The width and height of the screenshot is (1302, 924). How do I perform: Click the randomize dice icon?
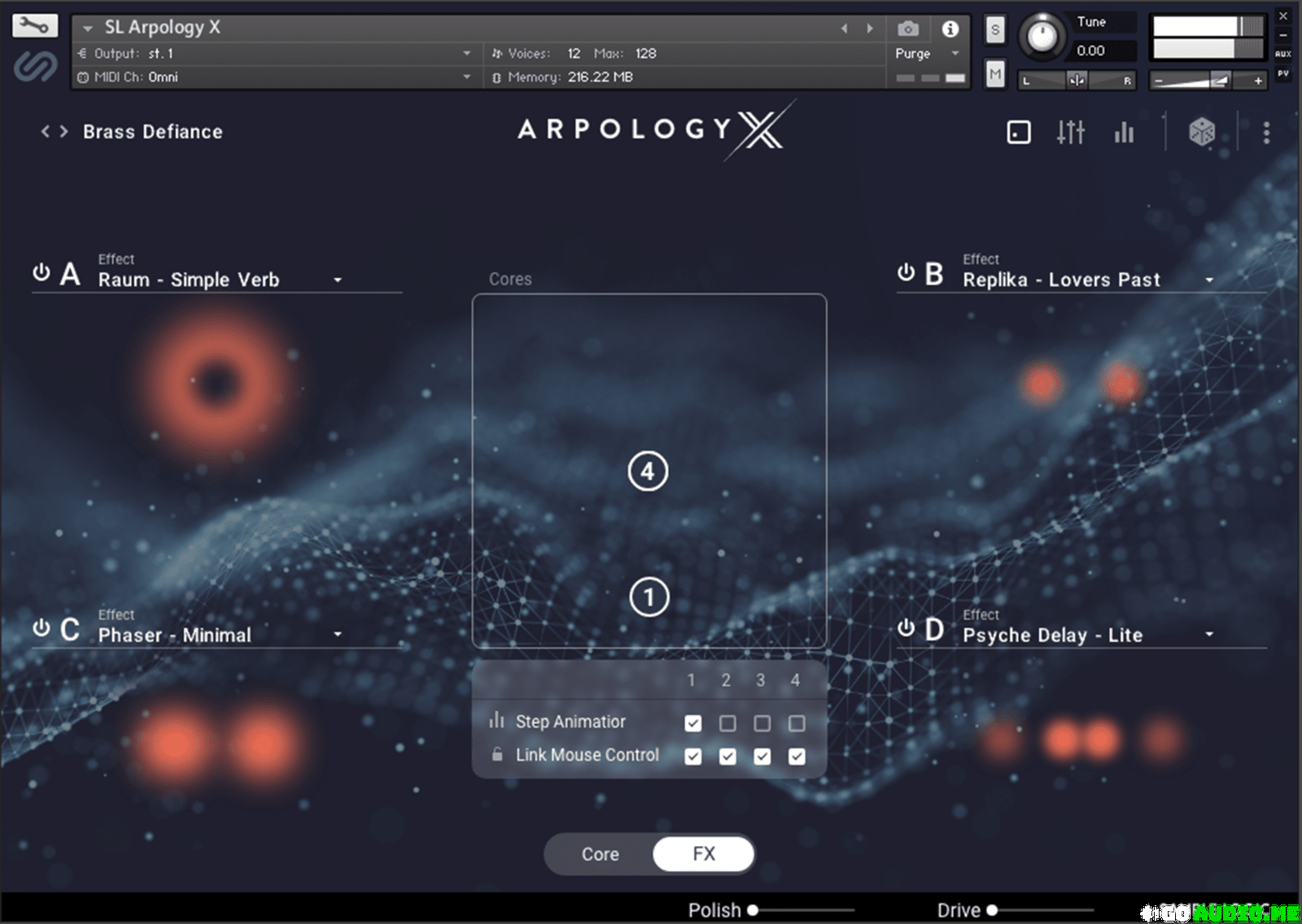coord(1202,132)
